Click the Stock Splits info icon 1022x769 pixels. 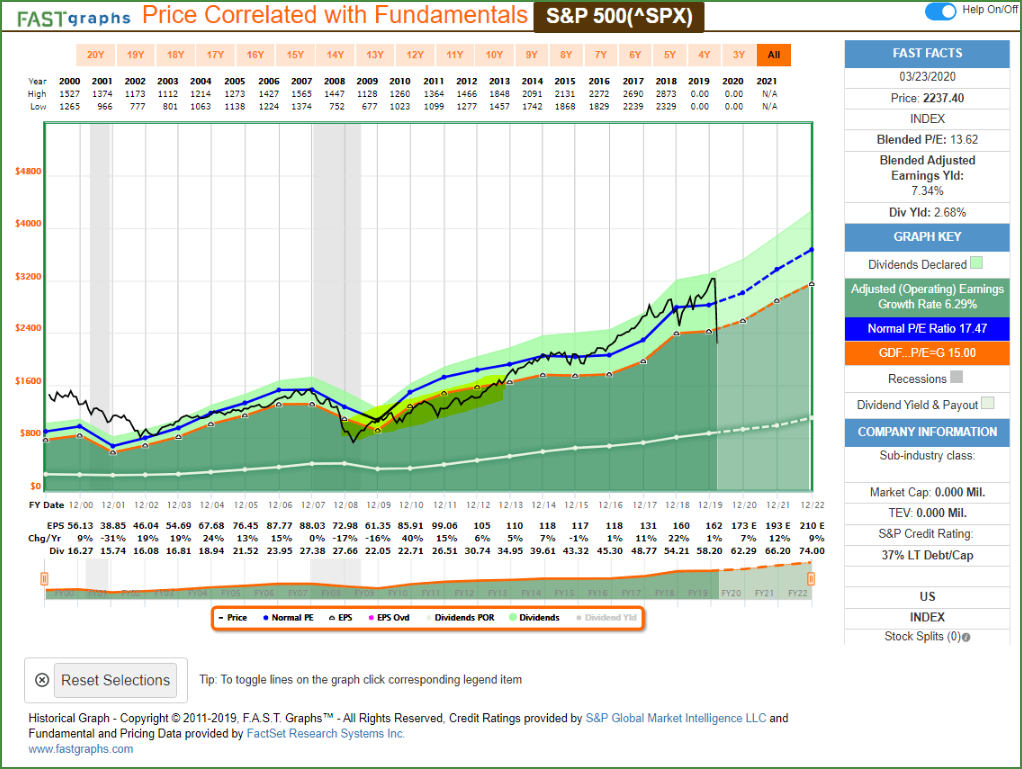click(966, 637)
